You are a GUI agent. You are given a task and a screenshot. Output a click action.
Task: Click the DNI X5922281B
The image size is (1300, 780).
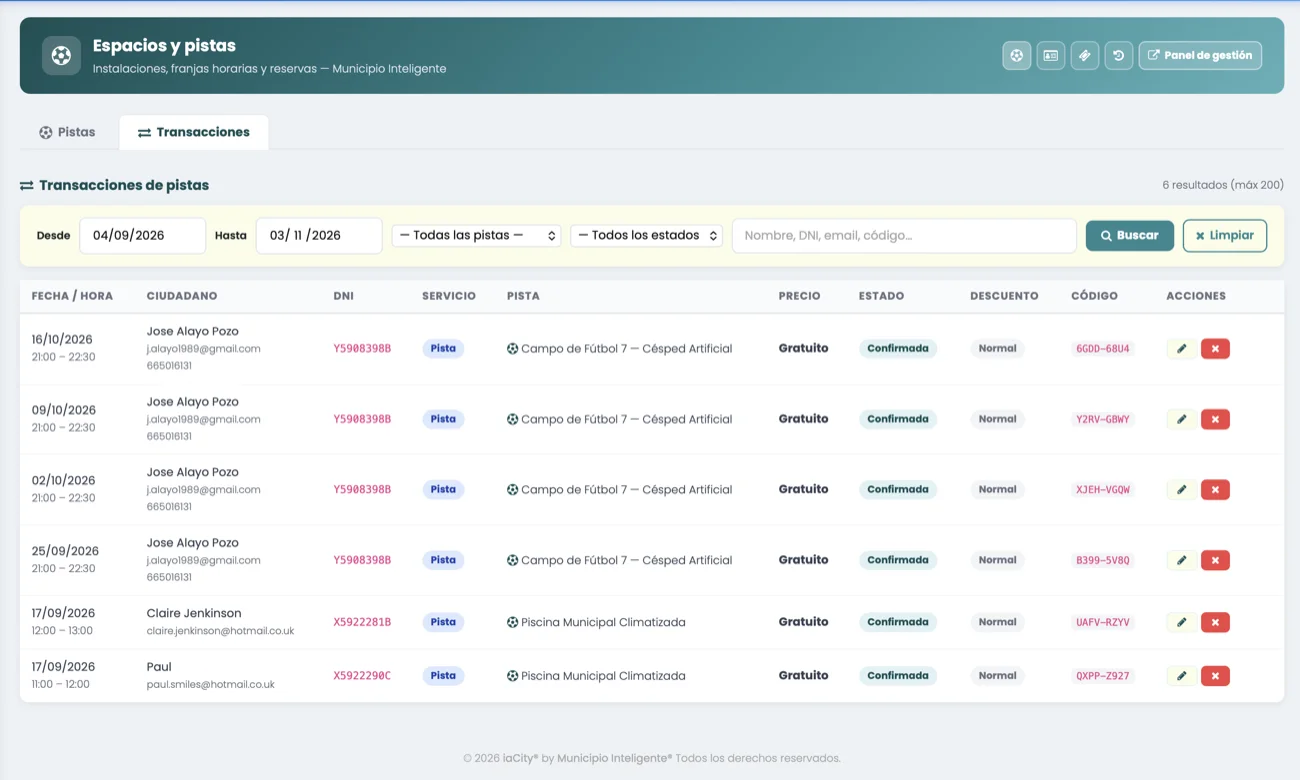click(x=362, y=622)
